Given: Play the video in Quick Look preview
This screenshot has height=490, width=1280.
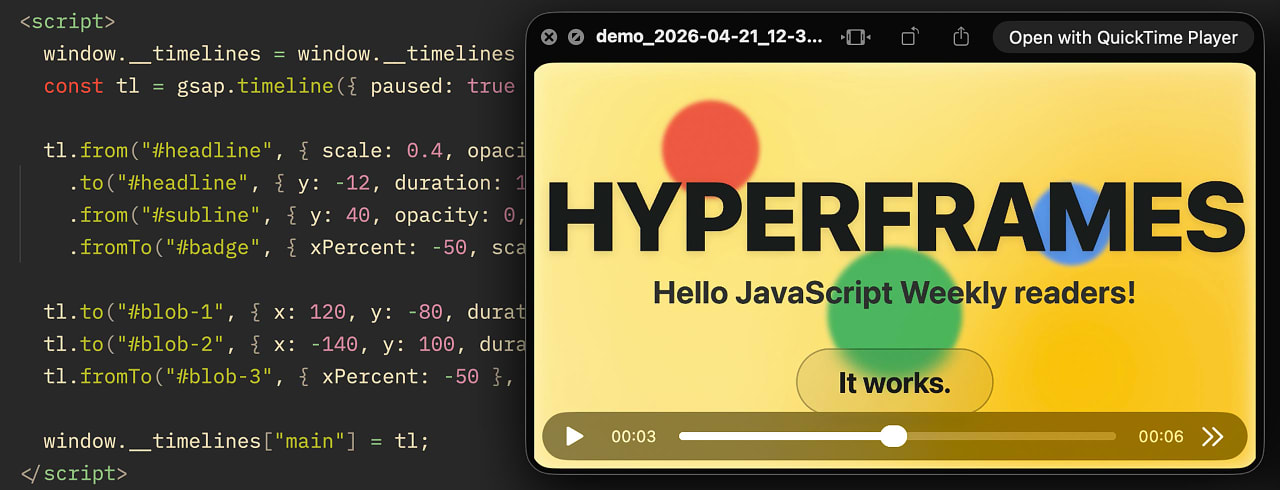Looking at the screenshot, I should 574,436.
